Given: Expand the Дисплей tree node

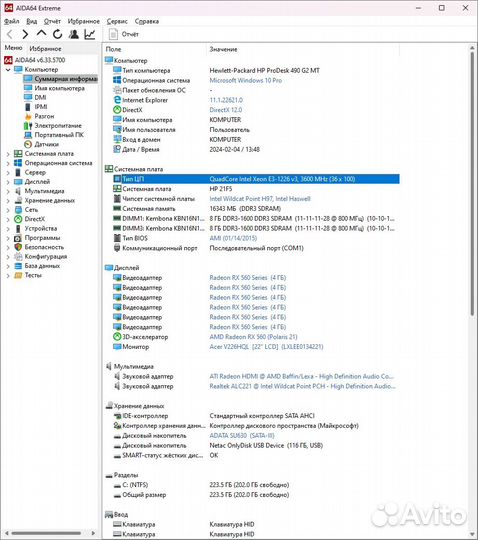Looking at the screenshot, I should coord(8,182).
